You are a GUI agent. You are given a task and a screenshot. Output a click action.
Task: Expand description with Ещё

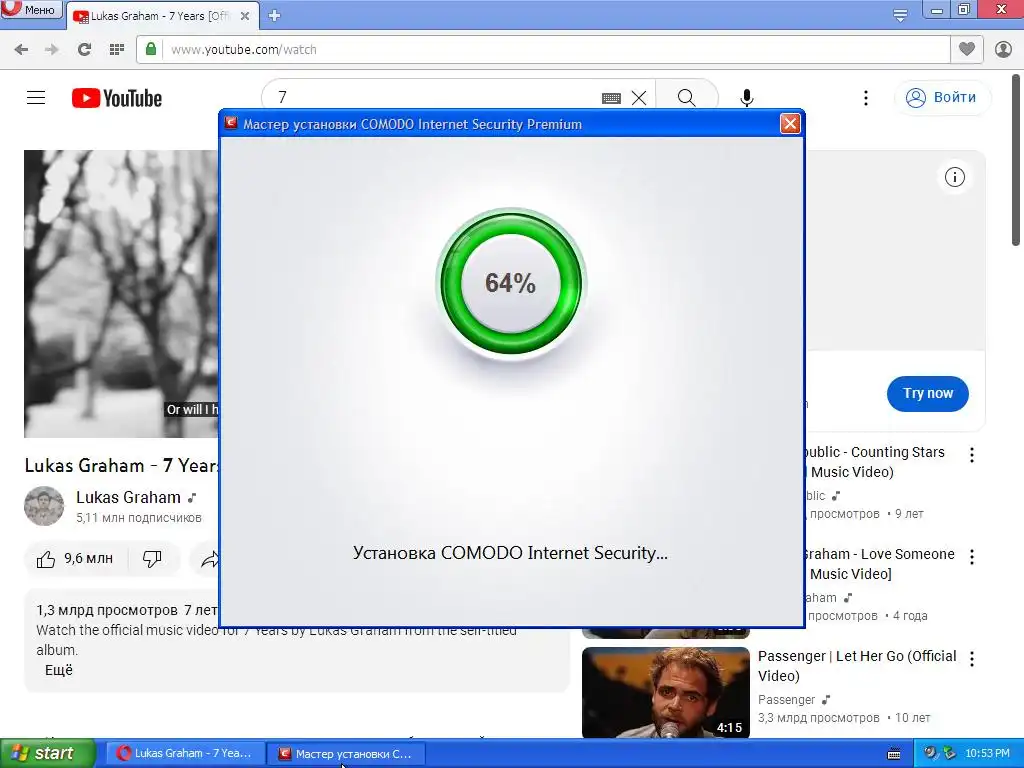pos(59,670)
